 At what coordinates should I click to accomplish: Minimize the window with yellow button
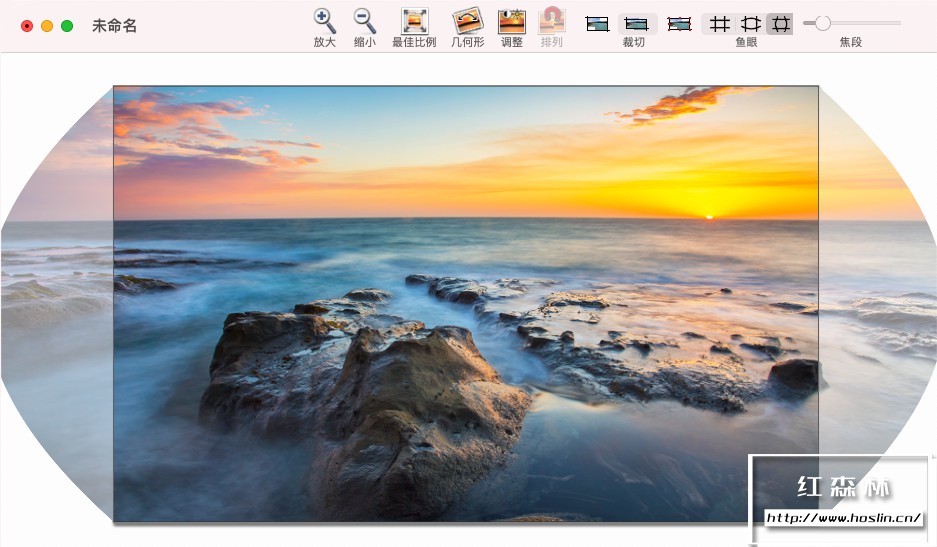(47, 26)
